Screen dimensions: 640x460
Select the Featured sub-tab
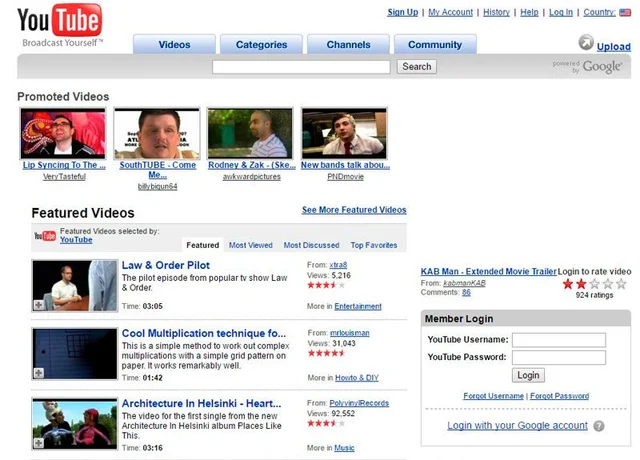202,245
